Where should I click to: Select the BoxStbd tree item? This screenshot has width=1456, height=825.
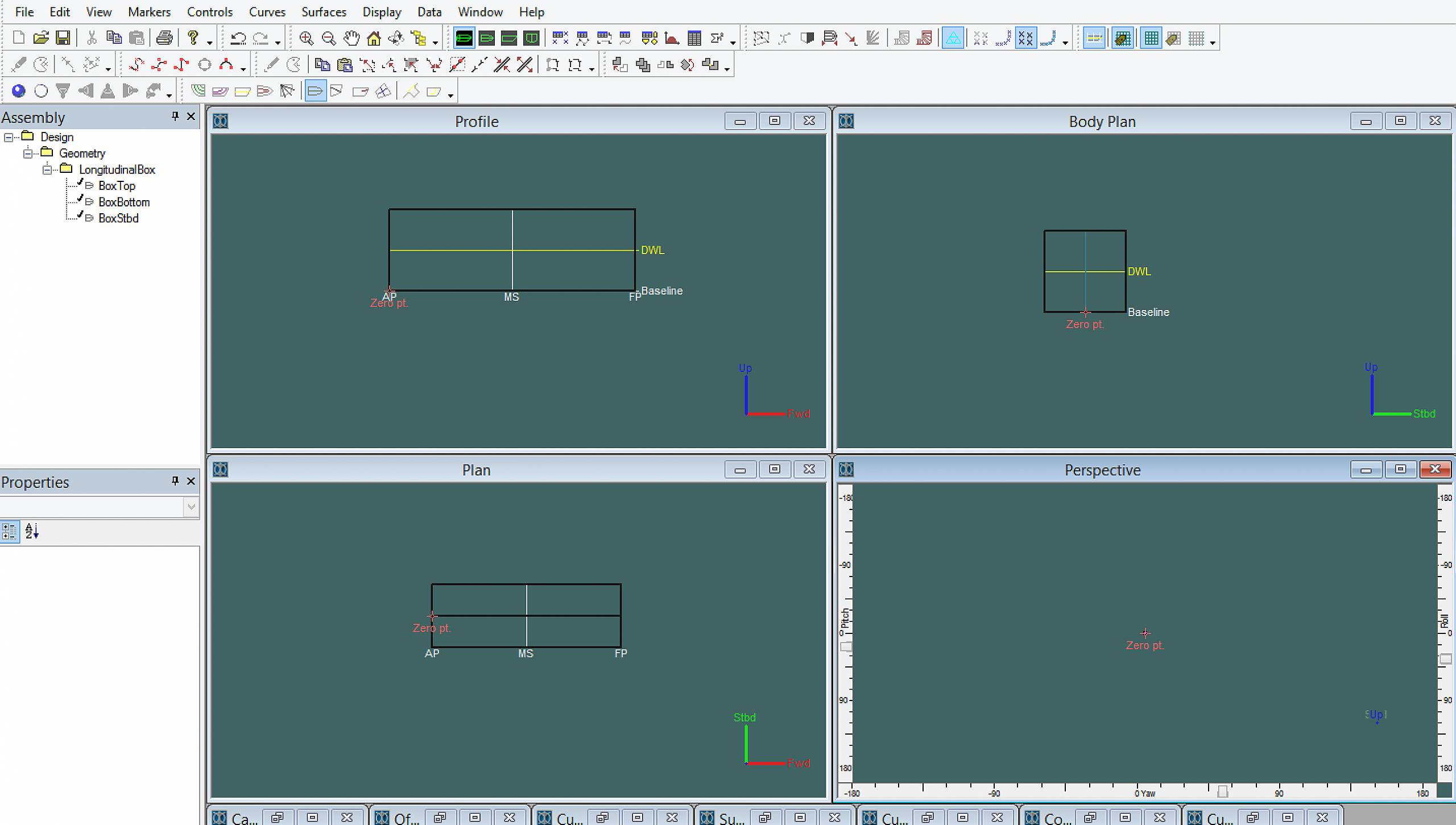click(x=118, y=218)
